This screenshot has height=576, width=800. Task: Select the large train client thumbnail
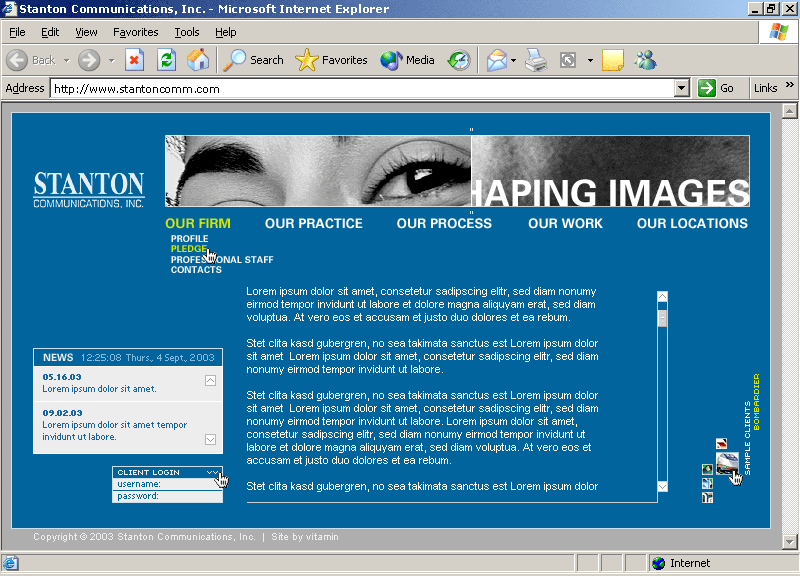[727, 463]
